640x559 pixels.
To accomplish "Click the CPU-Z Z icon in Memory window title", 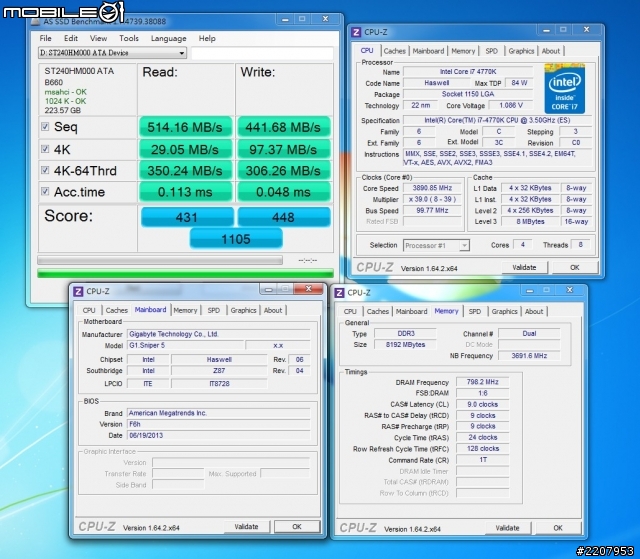I will pos(339,293).
